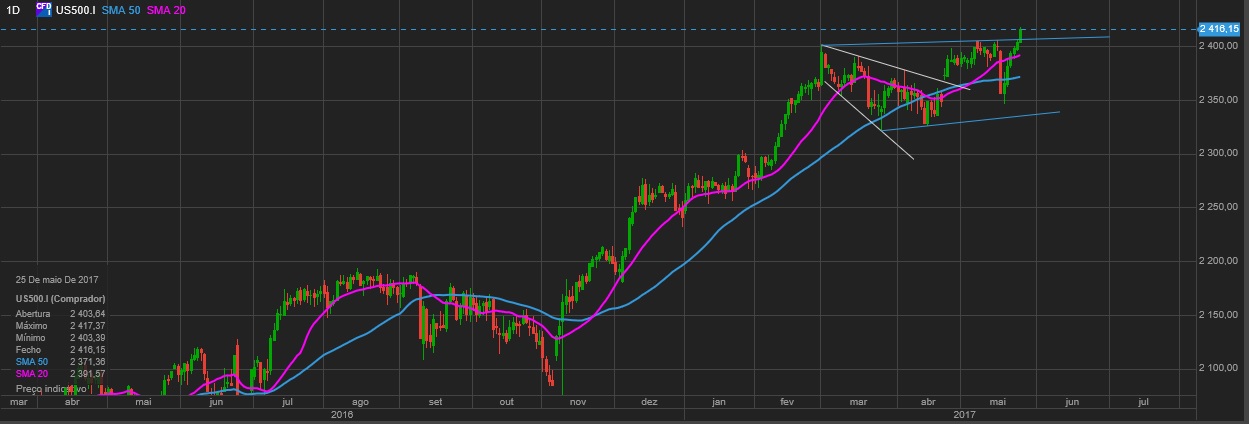Click the 'nov' month on time axis

pyautogui.click(x=577, y=402)
